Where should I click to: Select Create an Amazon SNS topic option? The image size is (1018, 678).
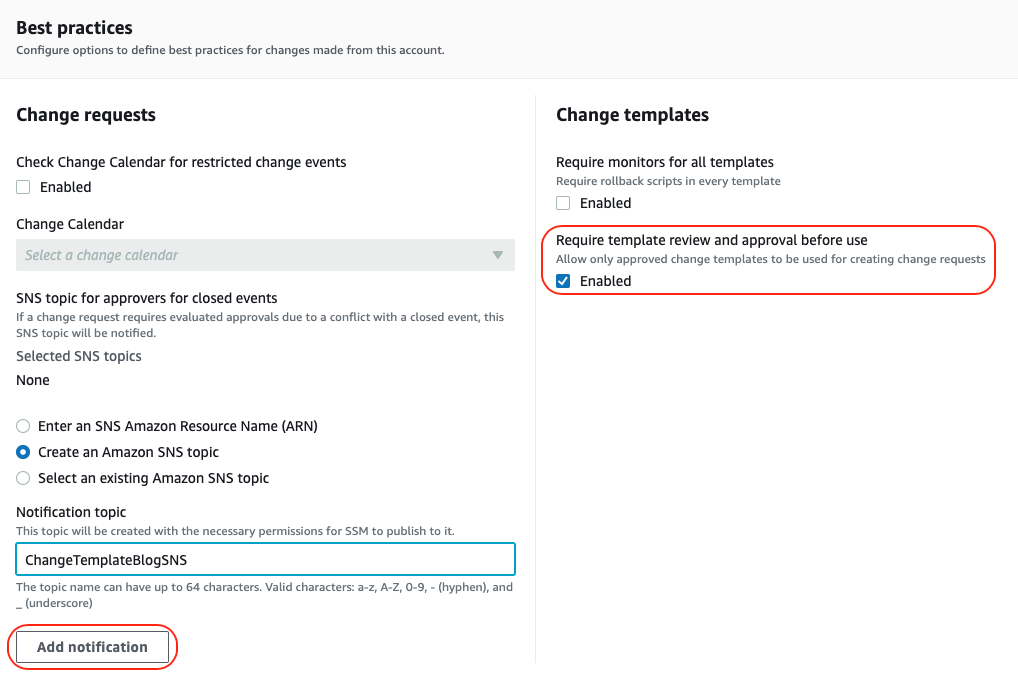22,451
